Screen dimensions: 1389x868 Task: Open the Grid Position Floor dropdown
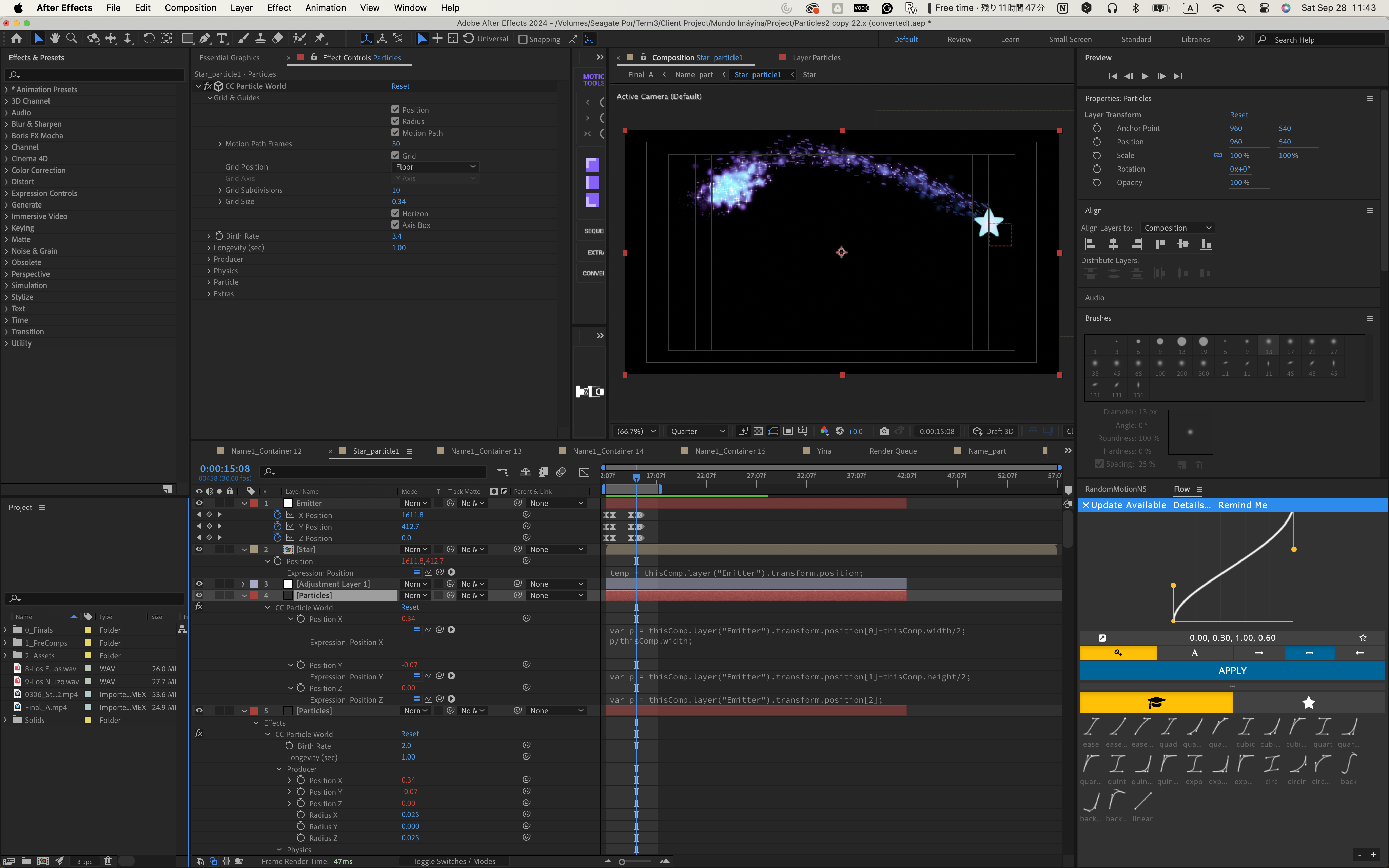(435, 167)
